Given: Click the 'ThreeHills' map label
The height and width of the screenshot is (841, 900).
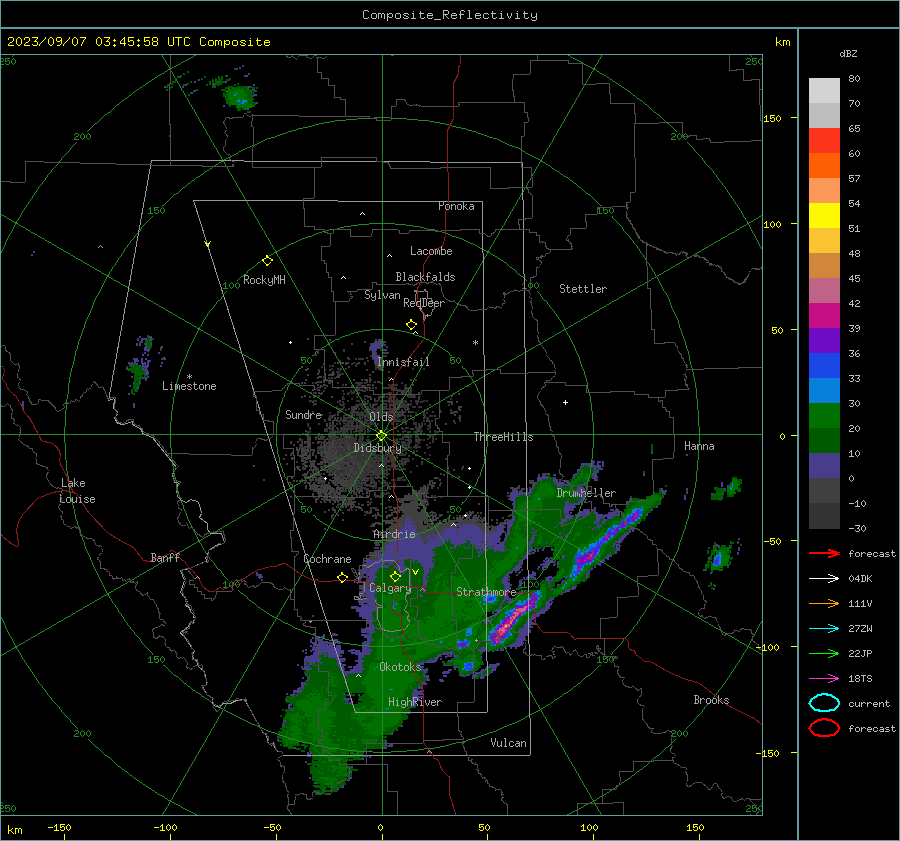Looking at the screenshot, I should tap(503, 437).
